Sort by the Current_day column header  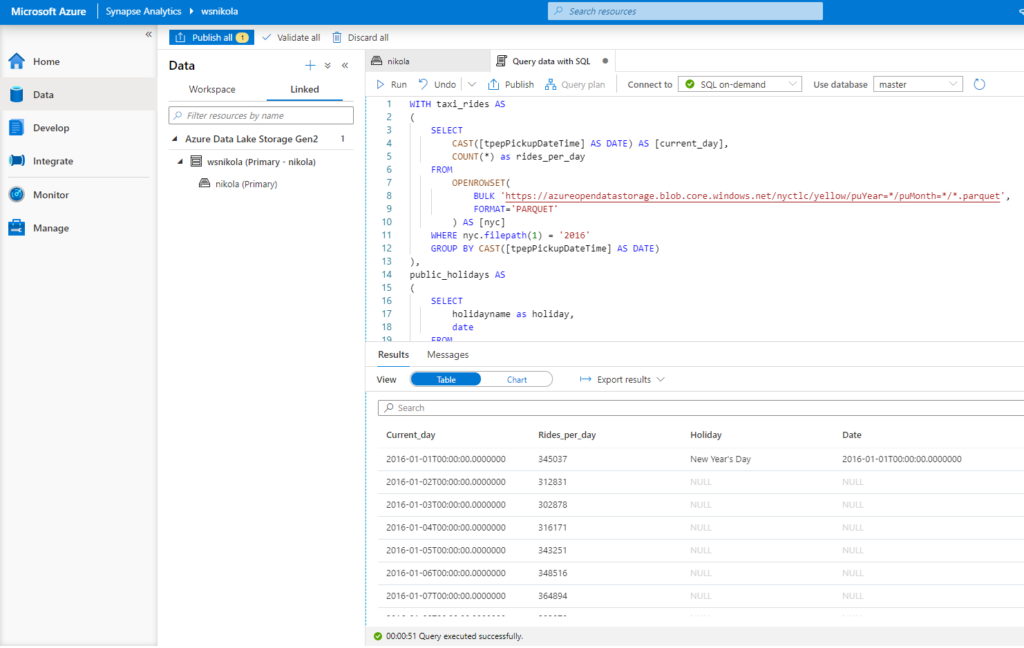(x=410, y=435)
